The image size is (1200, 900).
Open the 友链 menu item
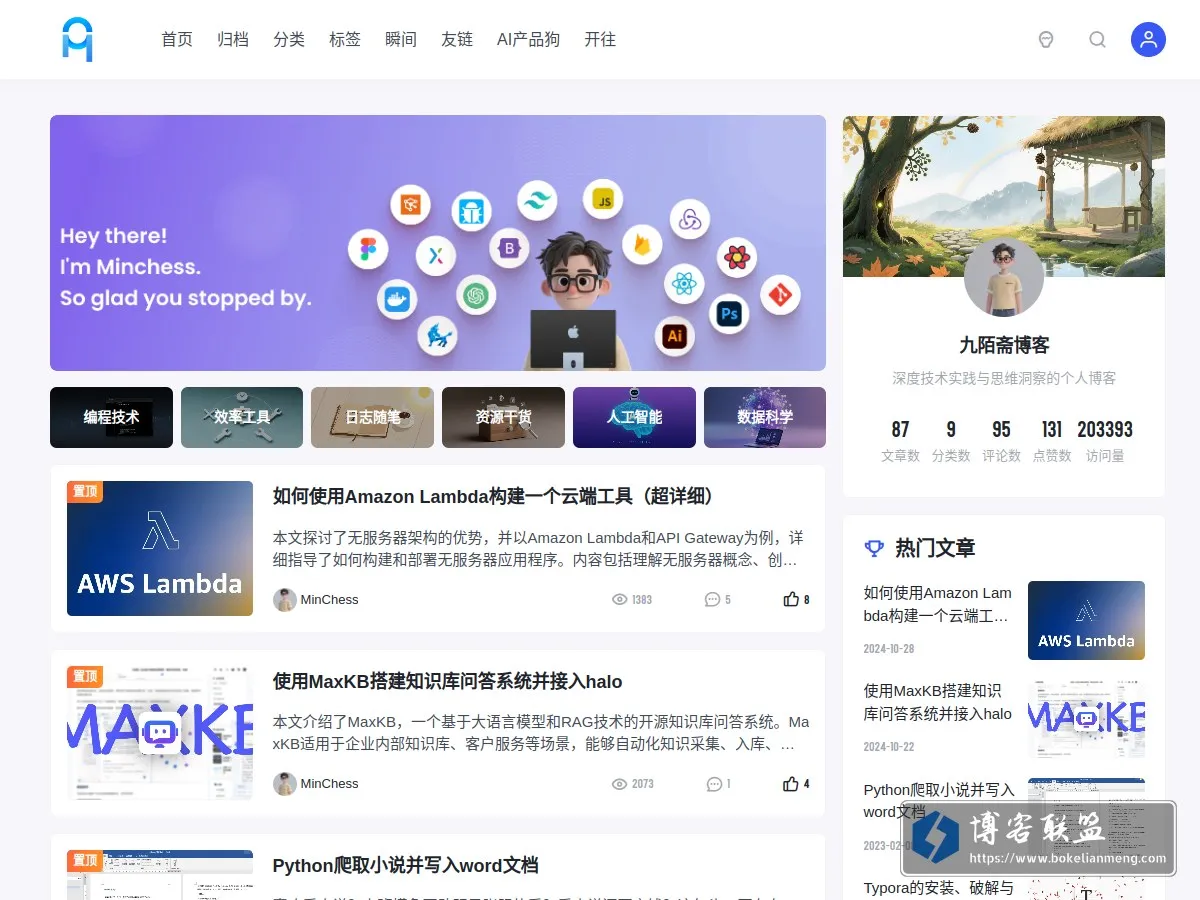[x=457, y=40]
